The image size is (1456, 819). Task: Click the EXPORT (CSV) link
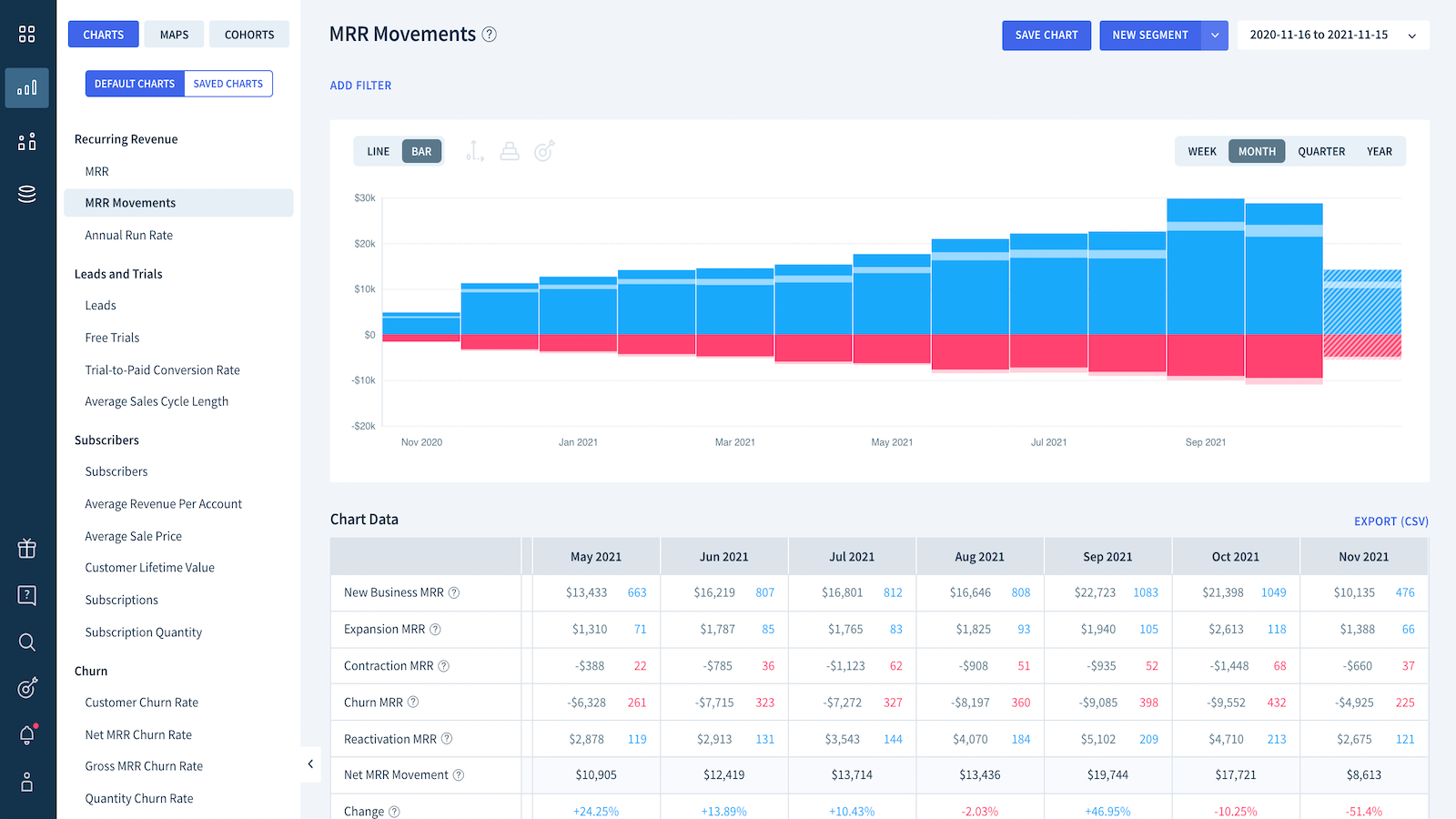(x=1390, y=521)
